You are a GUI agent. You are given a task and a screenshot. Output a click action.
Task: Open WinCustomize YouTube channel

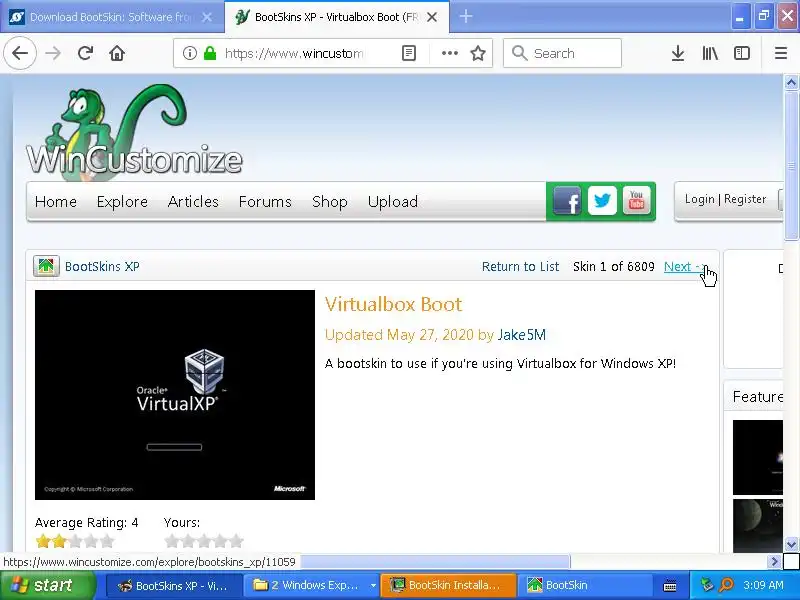[636, 201]
